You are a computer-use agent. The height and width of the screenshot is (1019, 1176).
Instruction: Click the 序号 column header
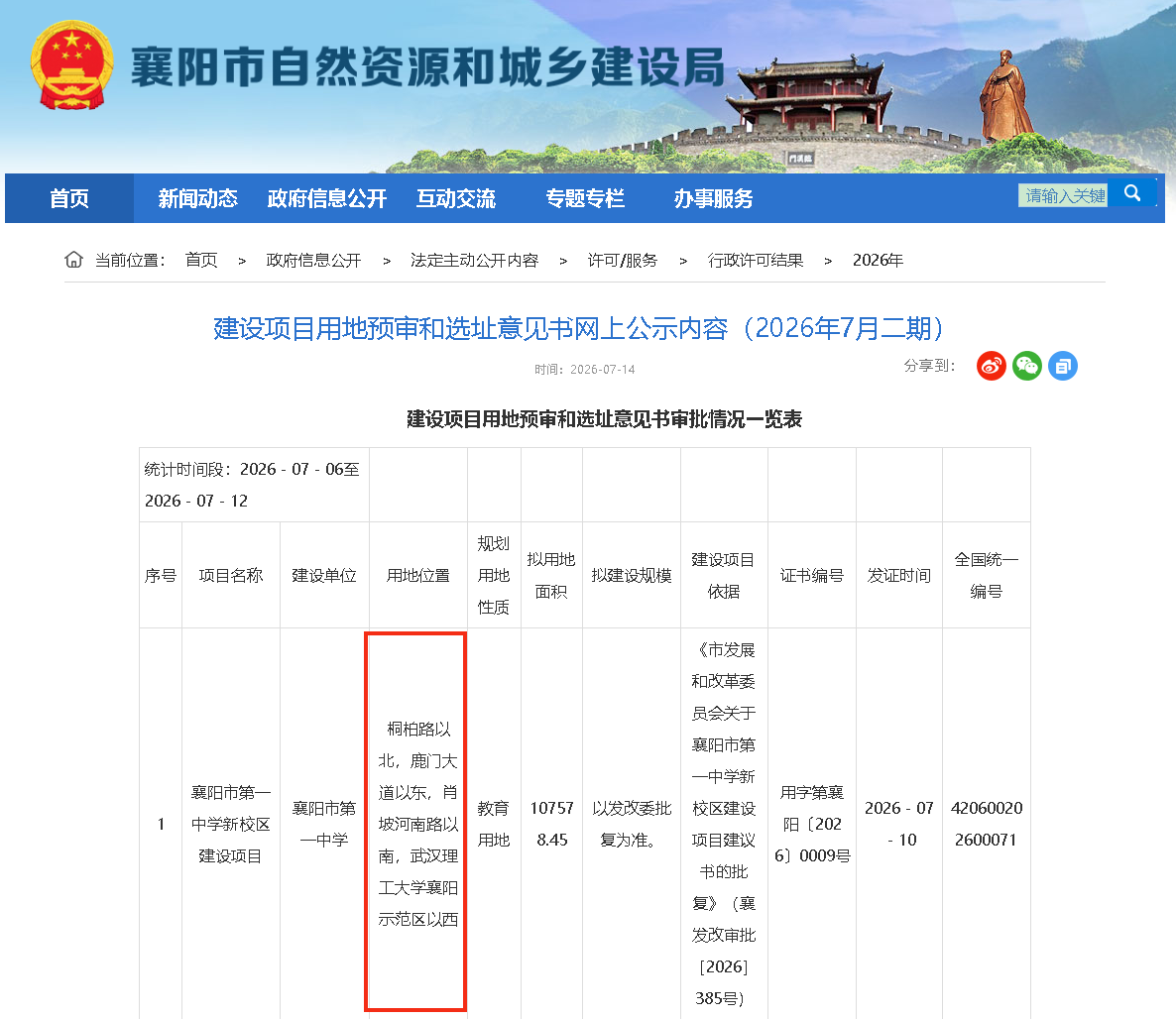pyautogui.click(x=161, y=575)
